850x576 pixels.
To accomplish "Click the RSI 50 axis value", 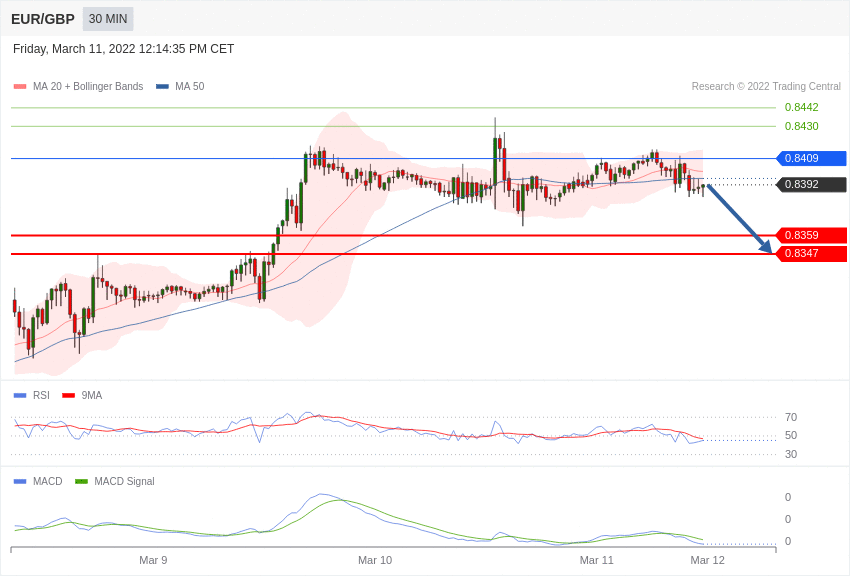I will click(791, 435).
